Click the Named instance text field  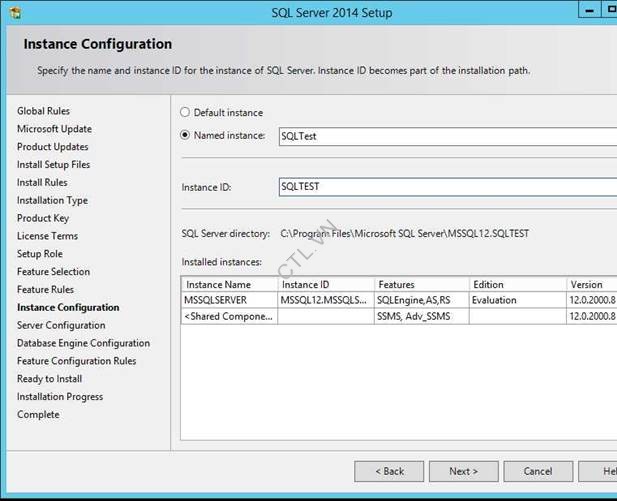point(448,137)
